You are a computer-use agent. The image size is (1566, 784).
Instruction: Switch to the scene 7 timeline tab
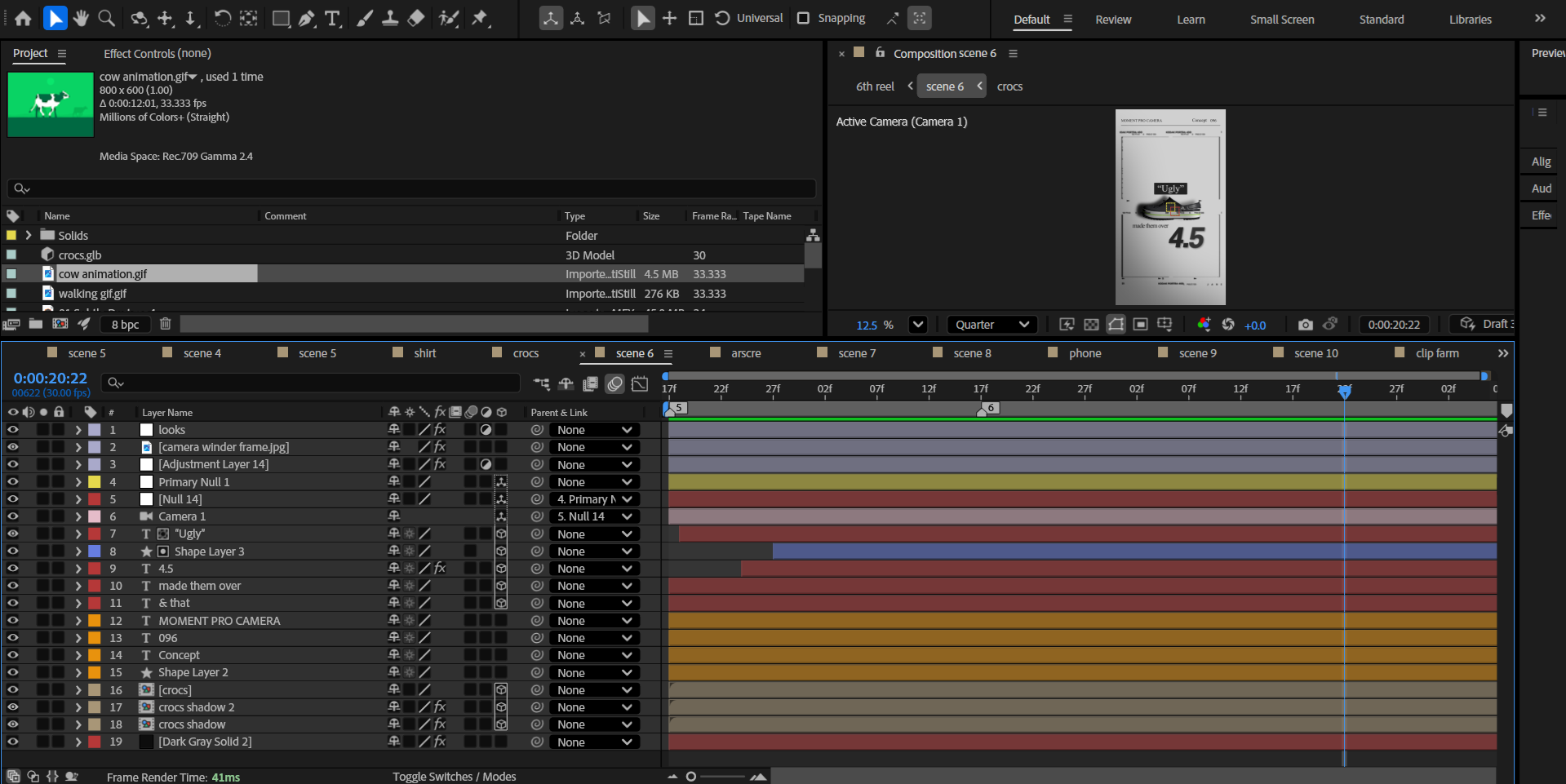coord(856,353)
